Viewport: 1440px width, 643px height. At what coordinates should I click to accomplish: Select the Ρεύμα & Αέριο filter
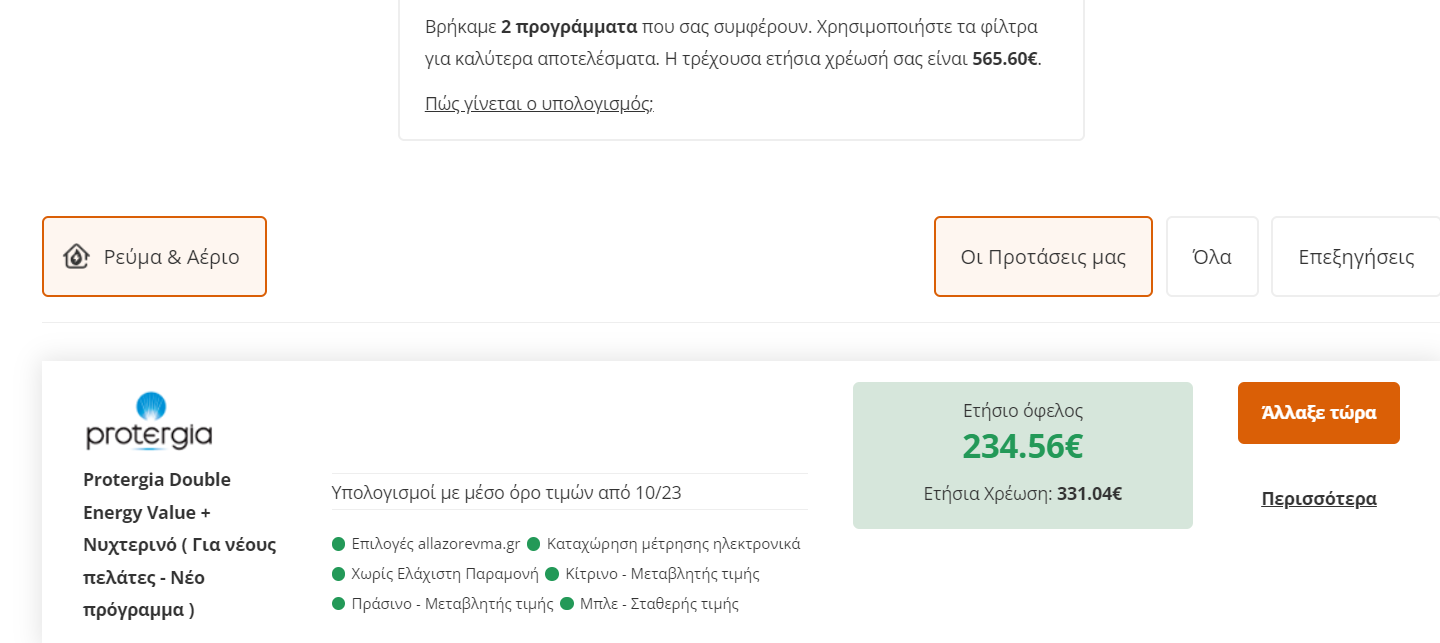pyautogui.click(x=154, y=257)
